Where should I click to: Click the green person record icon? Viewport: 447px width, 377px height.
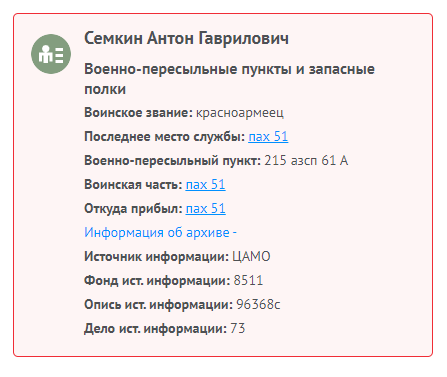point(51,54)
